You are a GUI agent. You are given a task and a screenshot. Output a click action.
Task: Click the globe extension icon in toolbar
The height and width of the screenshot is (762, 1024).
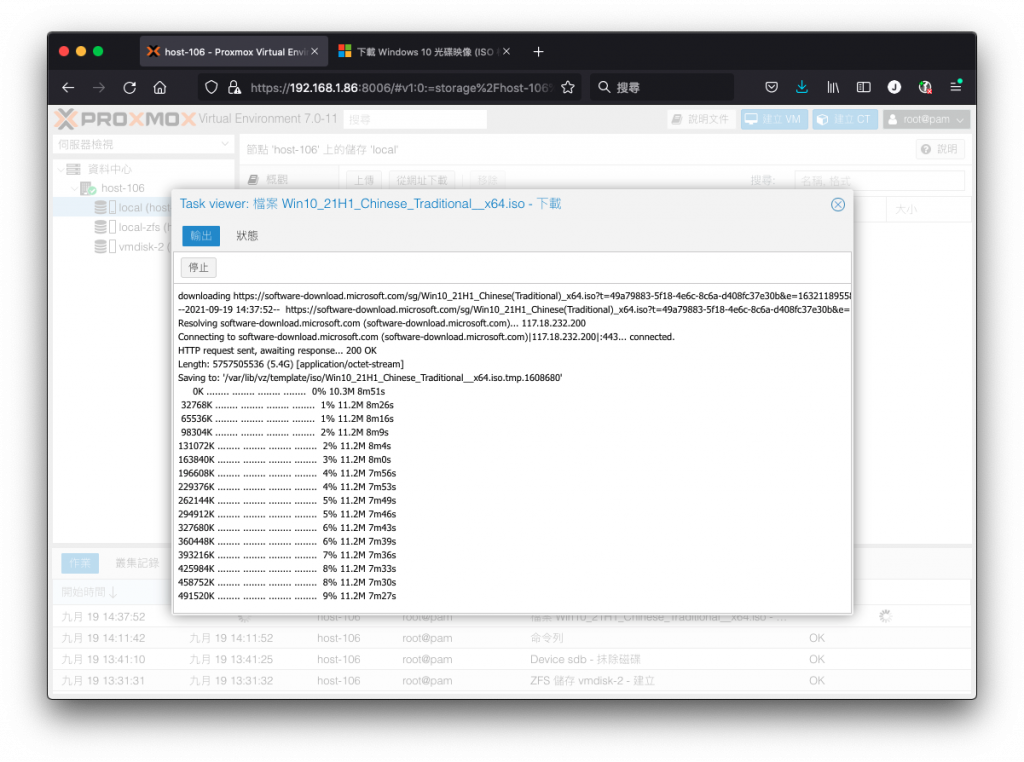pos(925,87)
